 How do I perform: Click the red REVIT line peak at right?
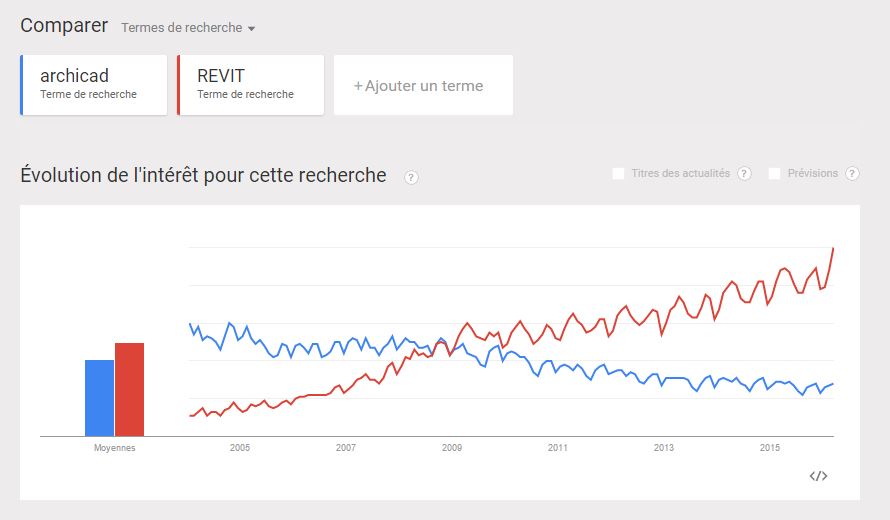click(x=833, y=249)
